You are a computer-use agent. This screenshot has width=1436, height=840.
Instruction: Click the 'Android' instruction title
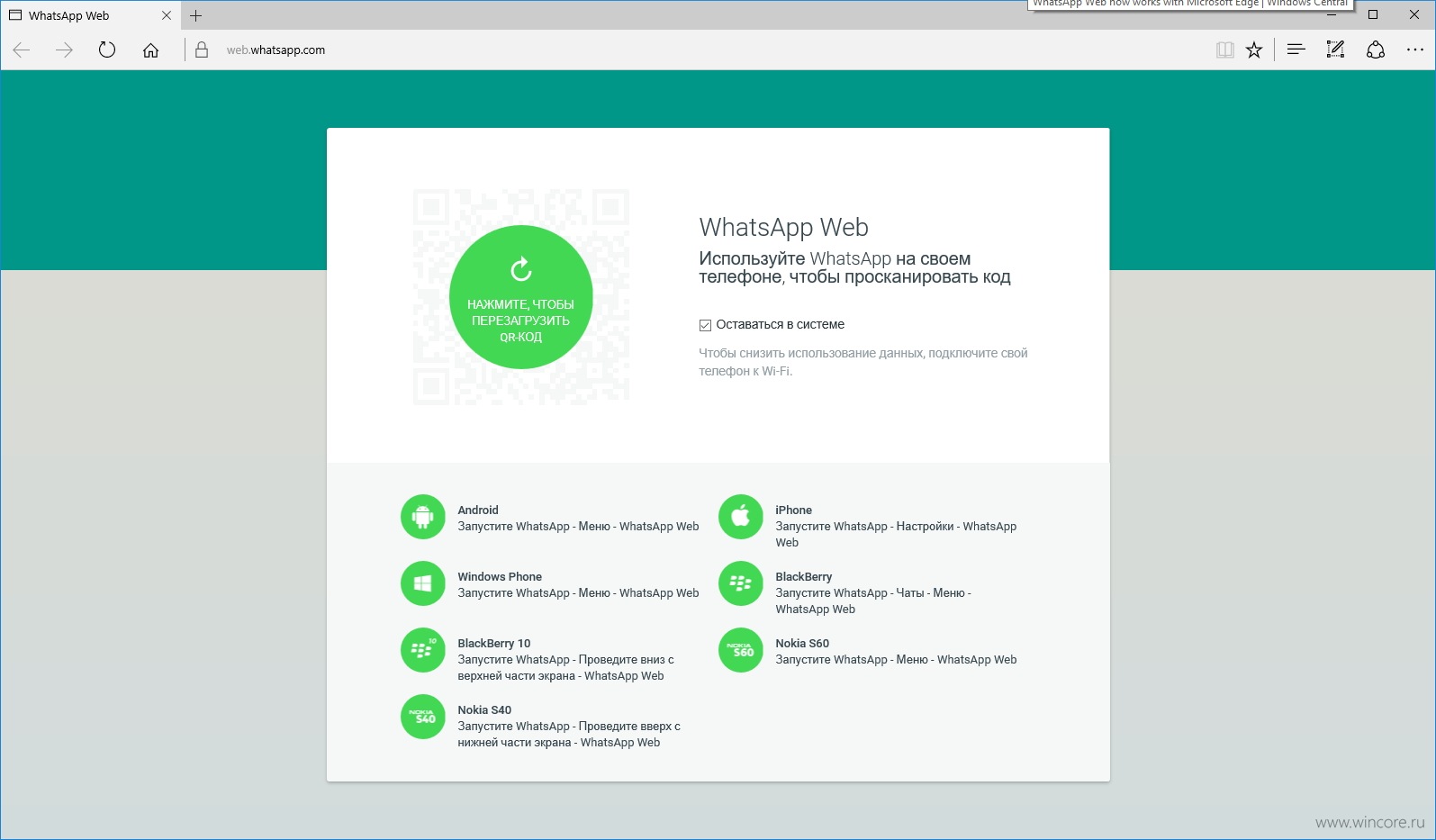coord(478,510)
